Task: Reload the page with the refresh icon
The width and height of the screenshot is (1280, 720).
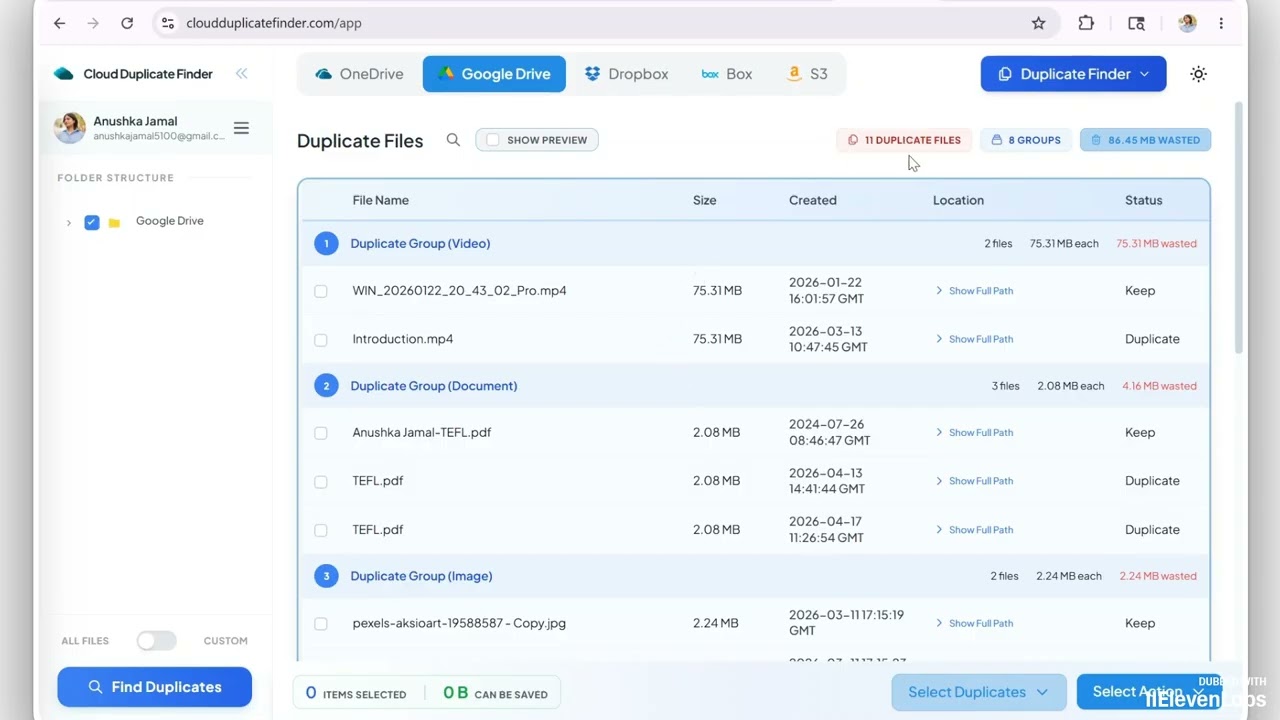Action: (127, 23)
